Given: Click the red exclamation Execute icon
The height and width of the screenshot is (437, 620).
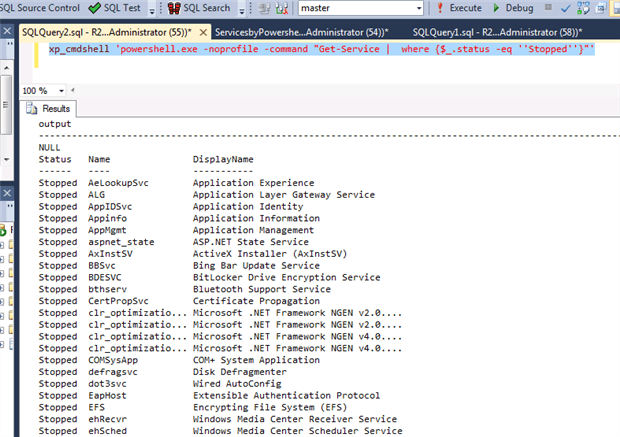Looking at the screenshot, I should point(440,8).
